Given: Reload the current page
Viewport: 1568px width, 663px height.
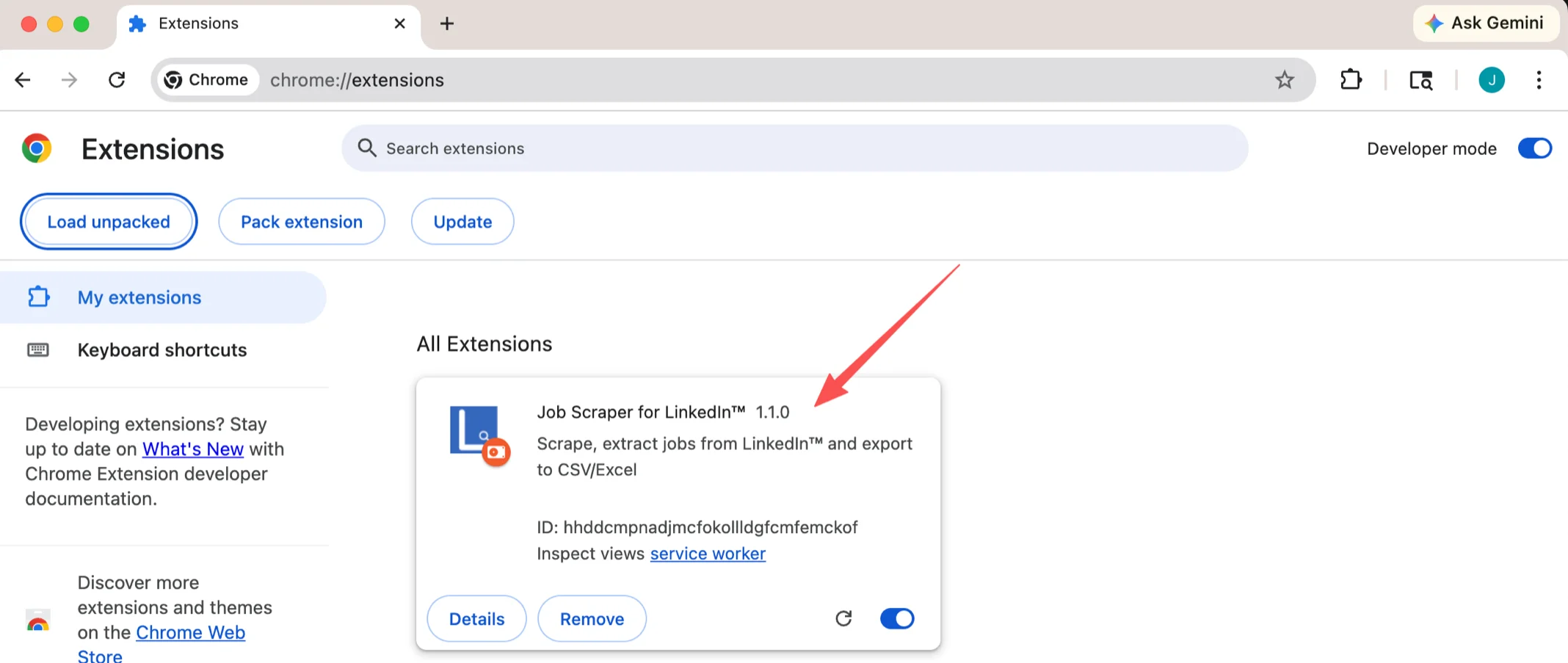Looking at the screenshot, I should (117, 80).
